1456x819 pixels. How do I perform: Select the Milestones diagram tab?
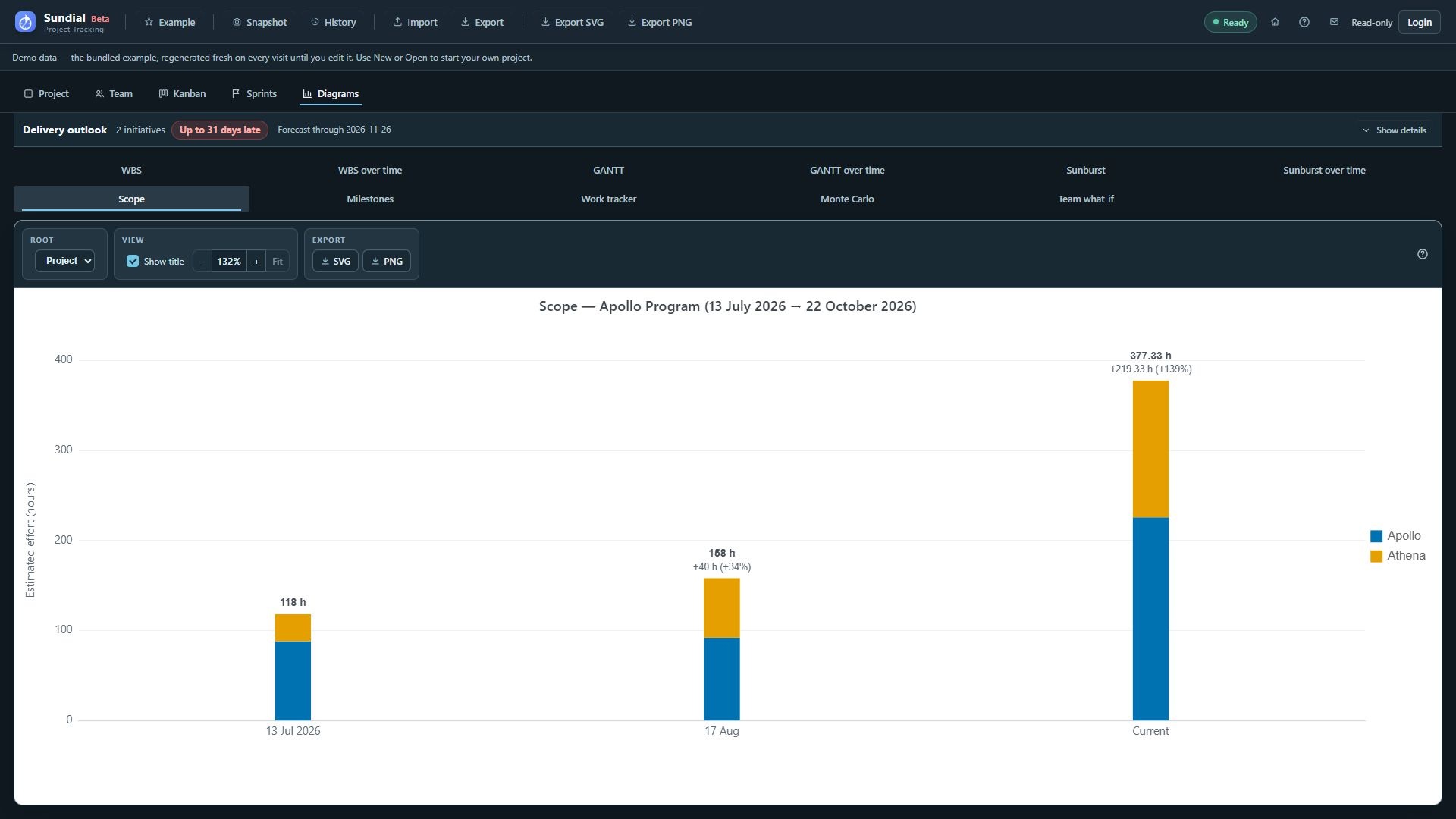coord(370,199)
